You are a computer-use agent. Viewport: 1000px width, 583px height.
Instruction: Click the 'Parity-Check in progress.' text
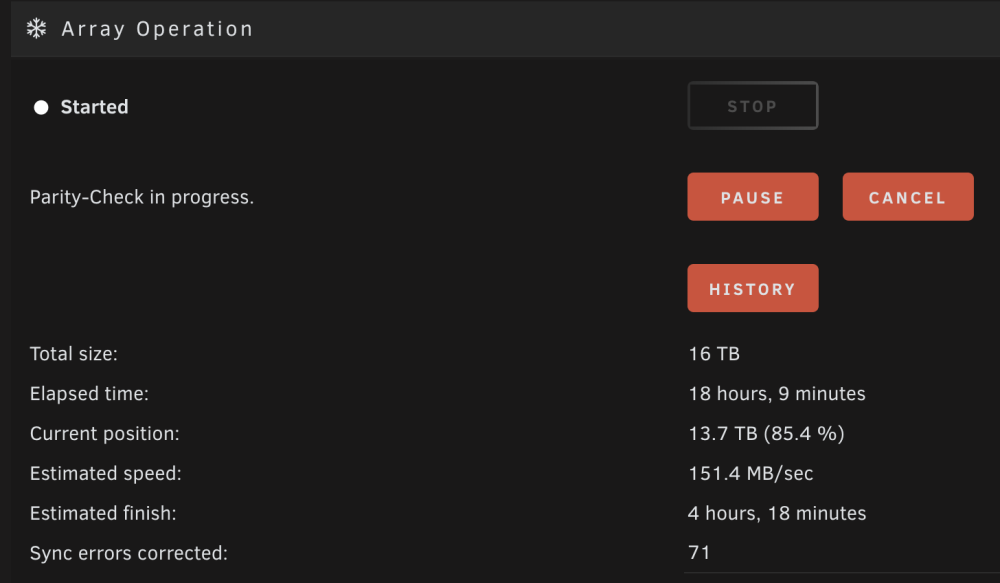(142, 198)
